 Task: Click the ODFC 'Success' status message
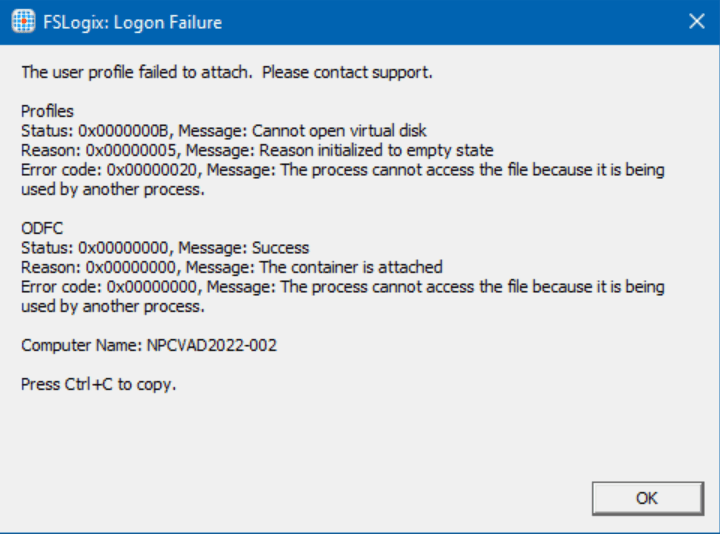[281, 247]
